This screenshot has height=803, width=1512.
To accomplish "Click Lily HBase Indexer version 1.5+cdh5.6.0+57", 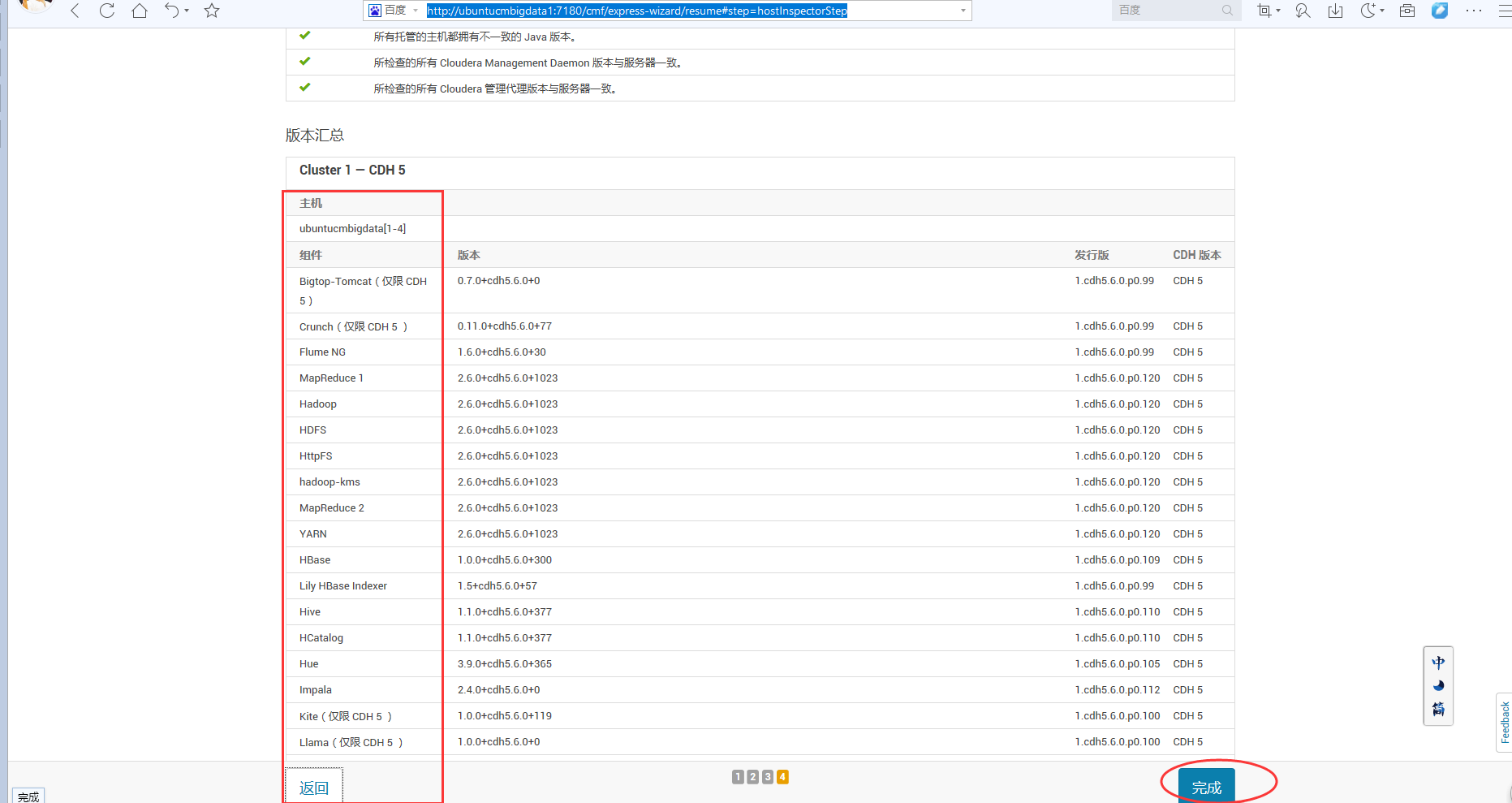I will click(x=497, y=585).
